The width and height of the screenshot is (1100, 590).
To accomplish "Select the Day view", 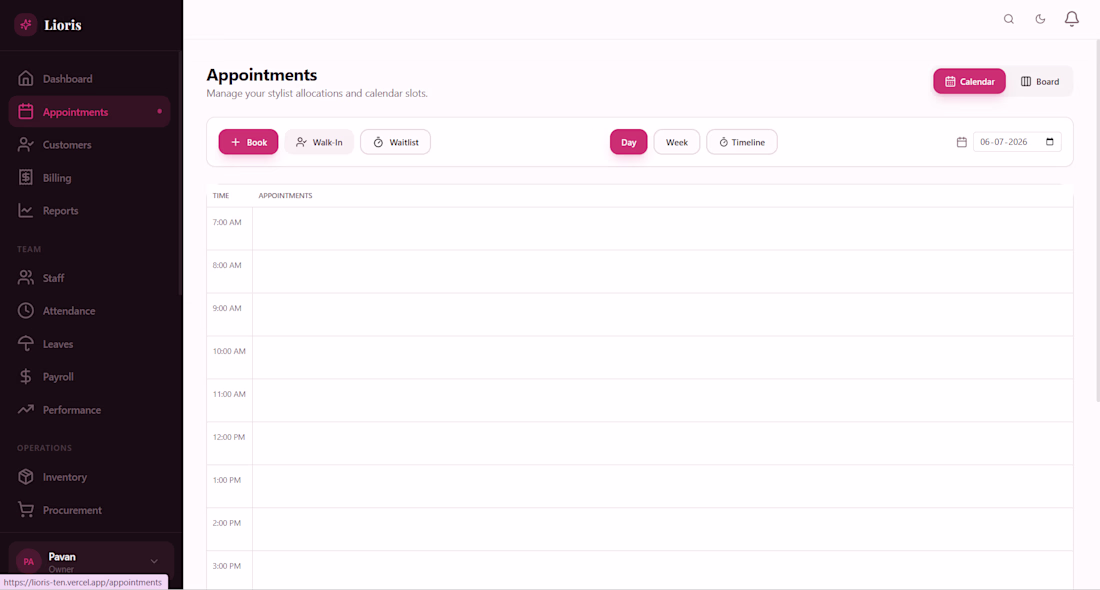I will (x=629, y=142).
